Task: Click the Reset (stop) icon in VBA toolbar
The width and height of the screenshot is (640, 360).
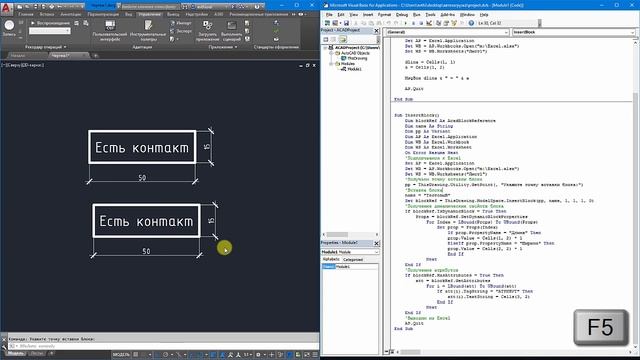Action: pyautogui.click(x=420, y=23)
